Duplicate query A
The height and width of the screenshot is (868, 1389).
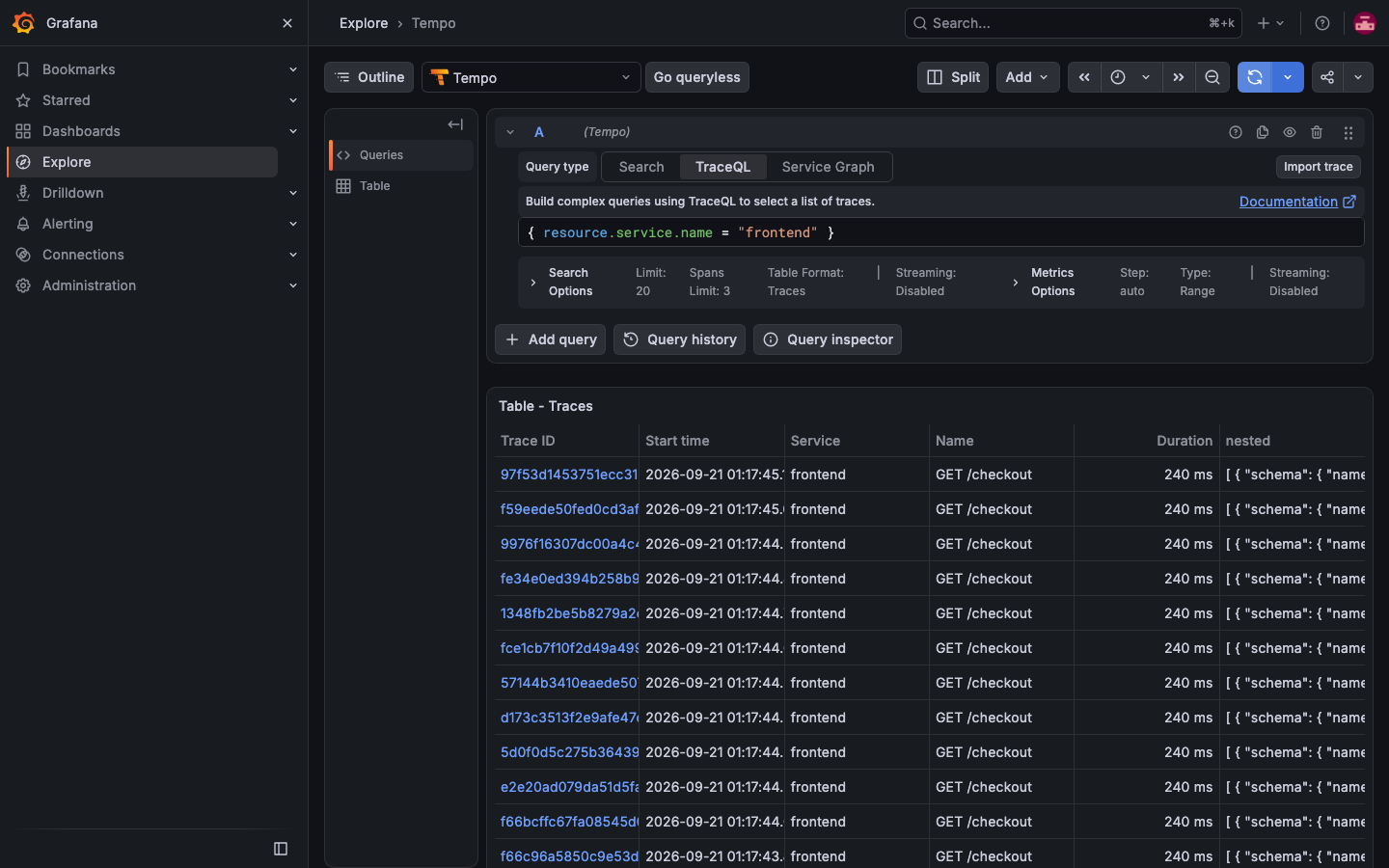click(1263, 132)
